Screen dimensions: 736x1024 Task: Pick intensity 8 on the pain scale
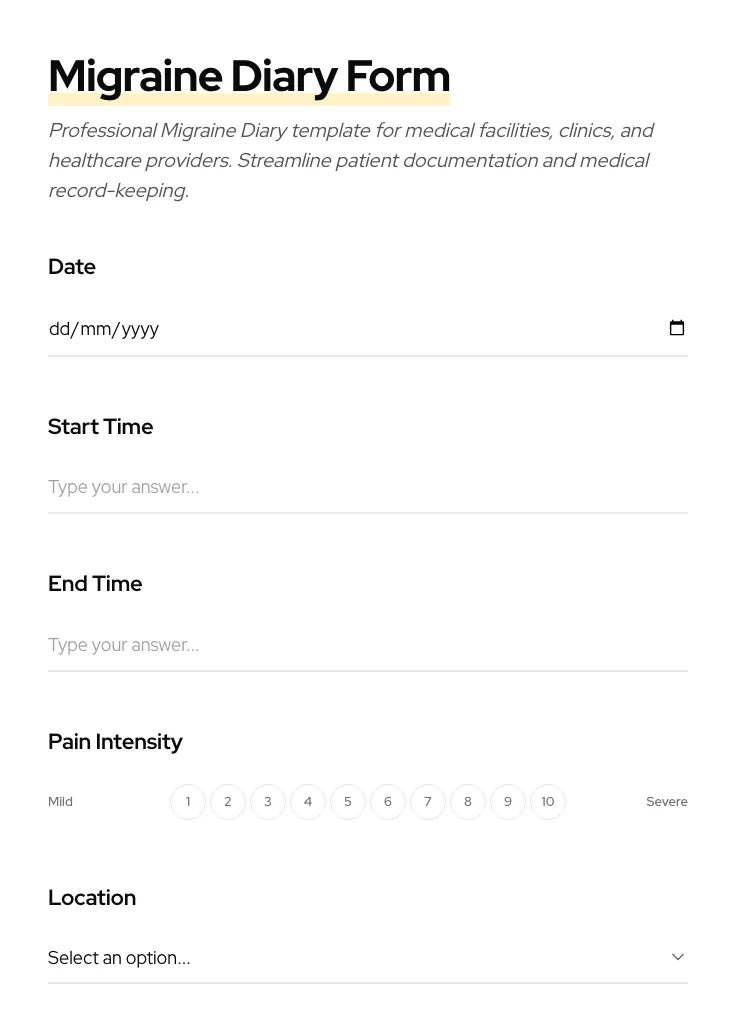tap(468, 801)
